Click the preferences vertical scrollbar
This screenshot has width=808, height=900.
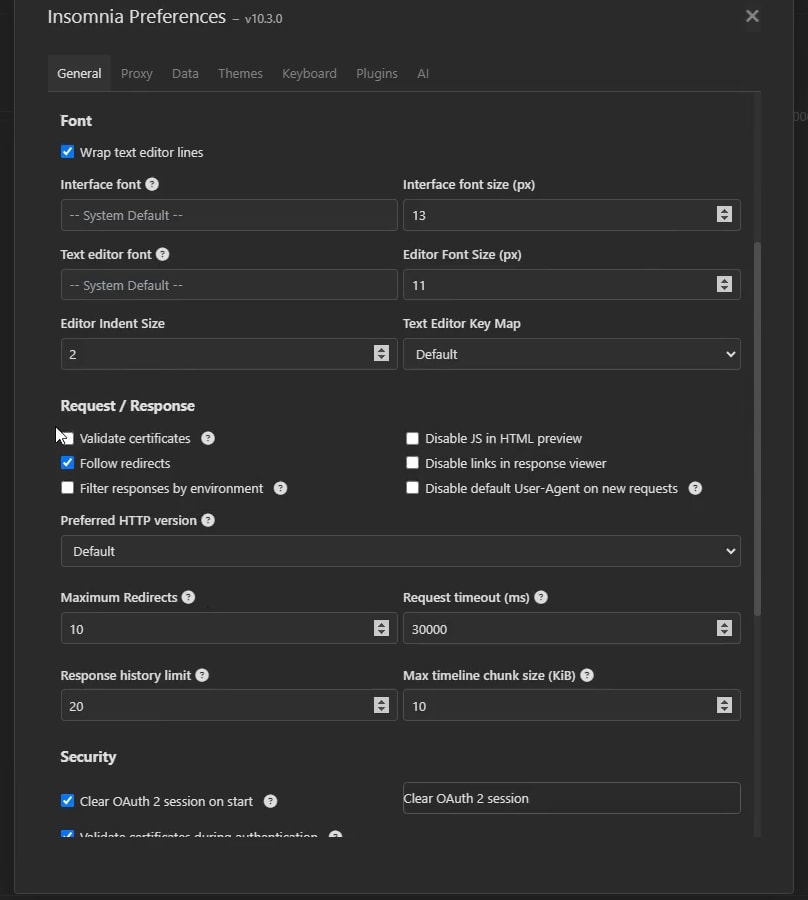pyautogui.click(x=757, y=428)
